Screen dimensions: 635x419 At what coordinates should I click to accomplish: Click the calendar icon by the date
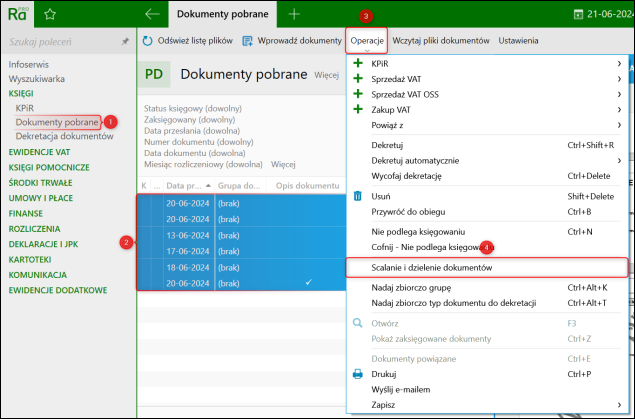(578, 14)
